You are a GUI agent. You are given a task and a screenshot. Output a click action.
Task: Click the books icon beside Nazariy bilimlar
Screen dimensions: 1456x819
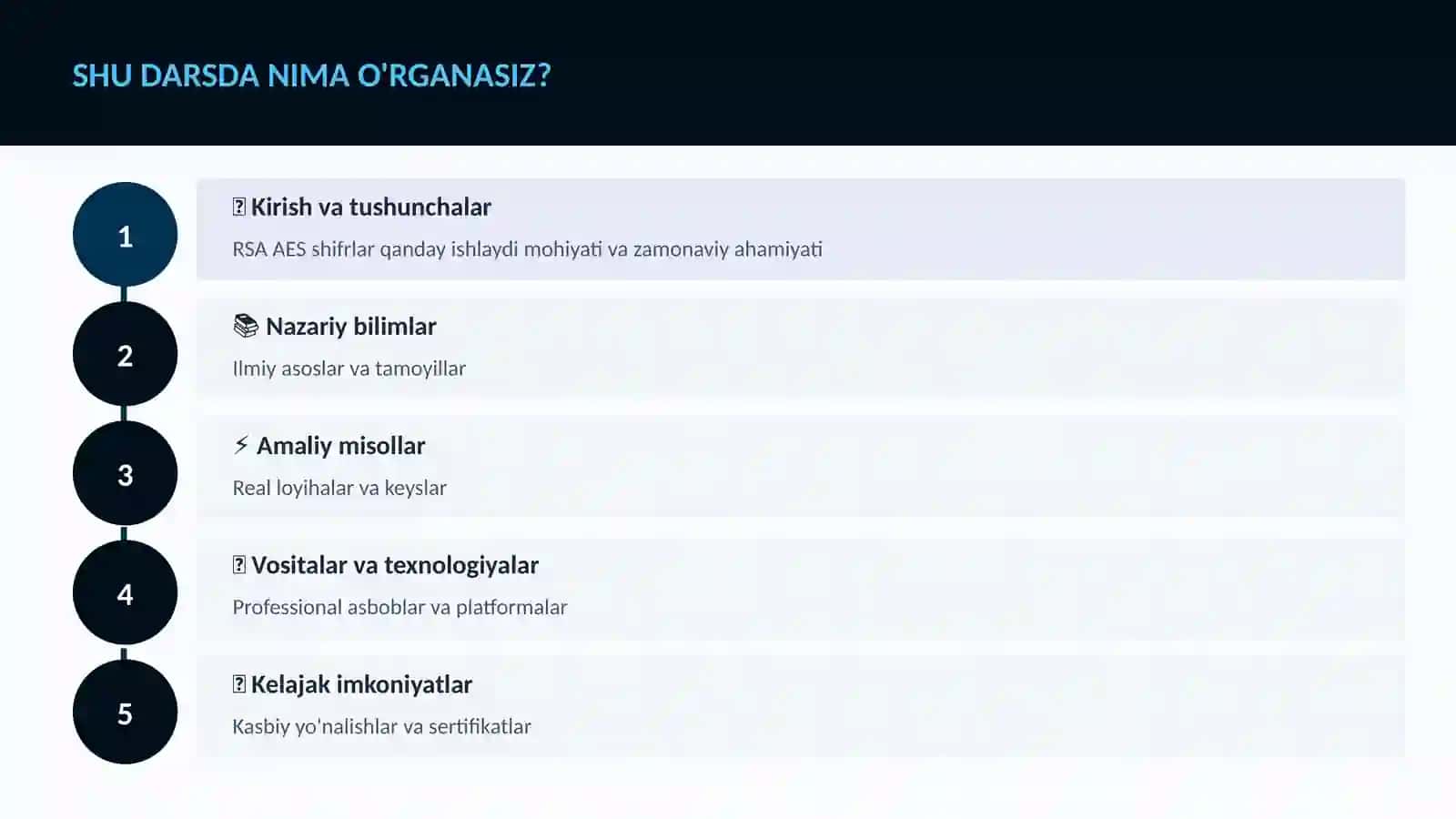coord(246,326)
